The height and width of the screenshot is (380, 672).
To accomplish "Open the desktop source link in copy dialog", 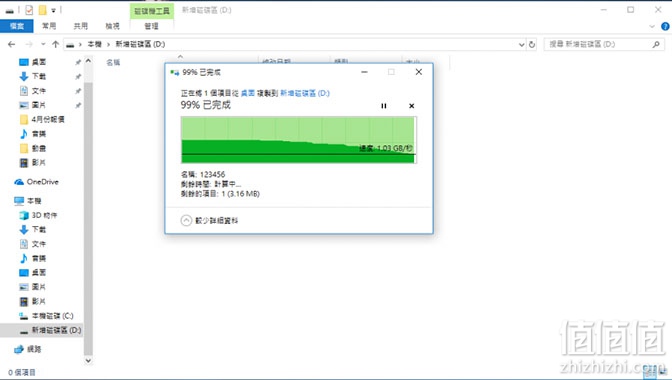I will pos(248,93).
